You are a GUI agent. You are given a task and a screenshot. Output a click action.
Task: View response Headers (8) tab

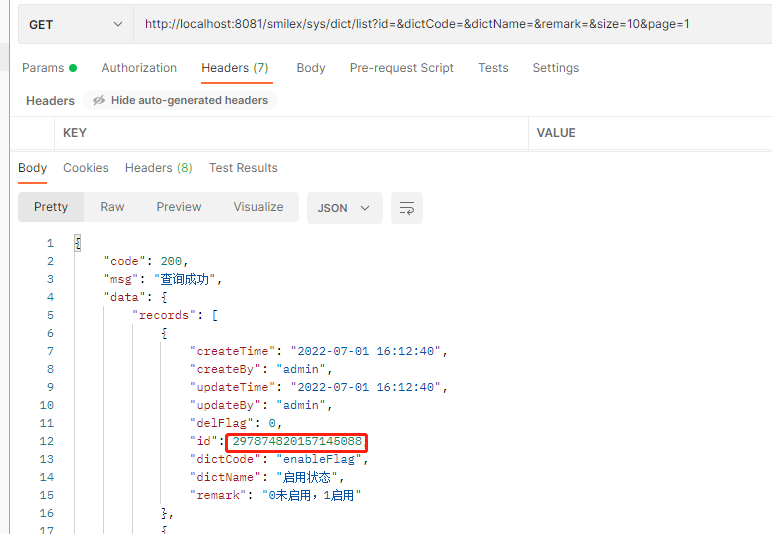(x=158, y=168)
